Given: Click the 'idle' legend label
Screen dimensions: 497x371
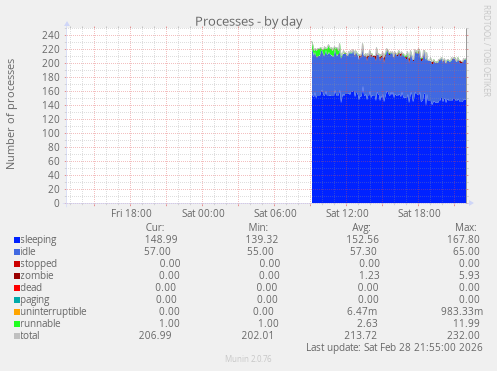Looking at the screenshot, I should pyautogui.click(x=28, y=251).
